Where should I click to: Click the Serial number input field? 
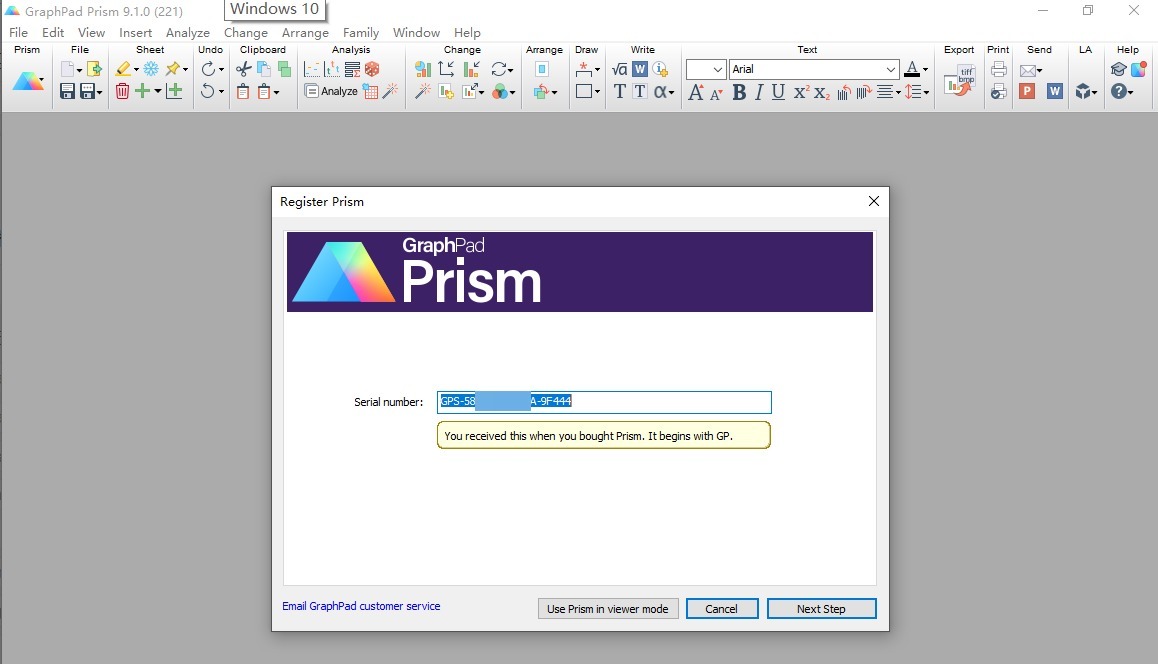click(604, 402)
